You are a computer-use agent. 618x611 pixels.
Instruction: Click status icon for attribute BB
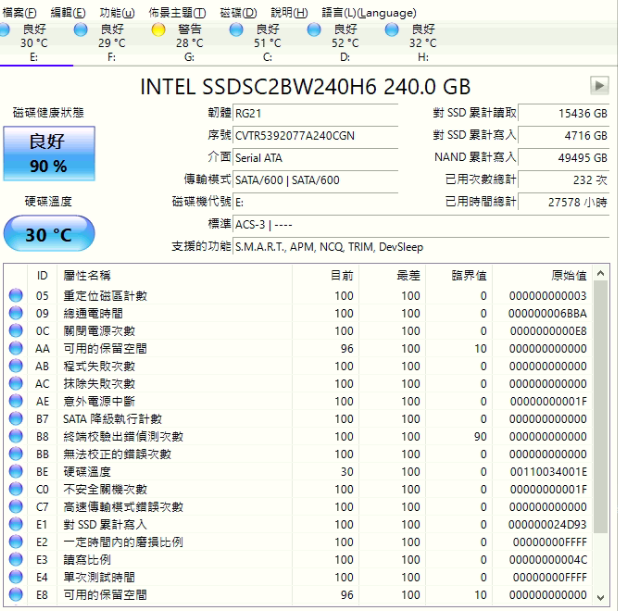click(x=16, y=454)
